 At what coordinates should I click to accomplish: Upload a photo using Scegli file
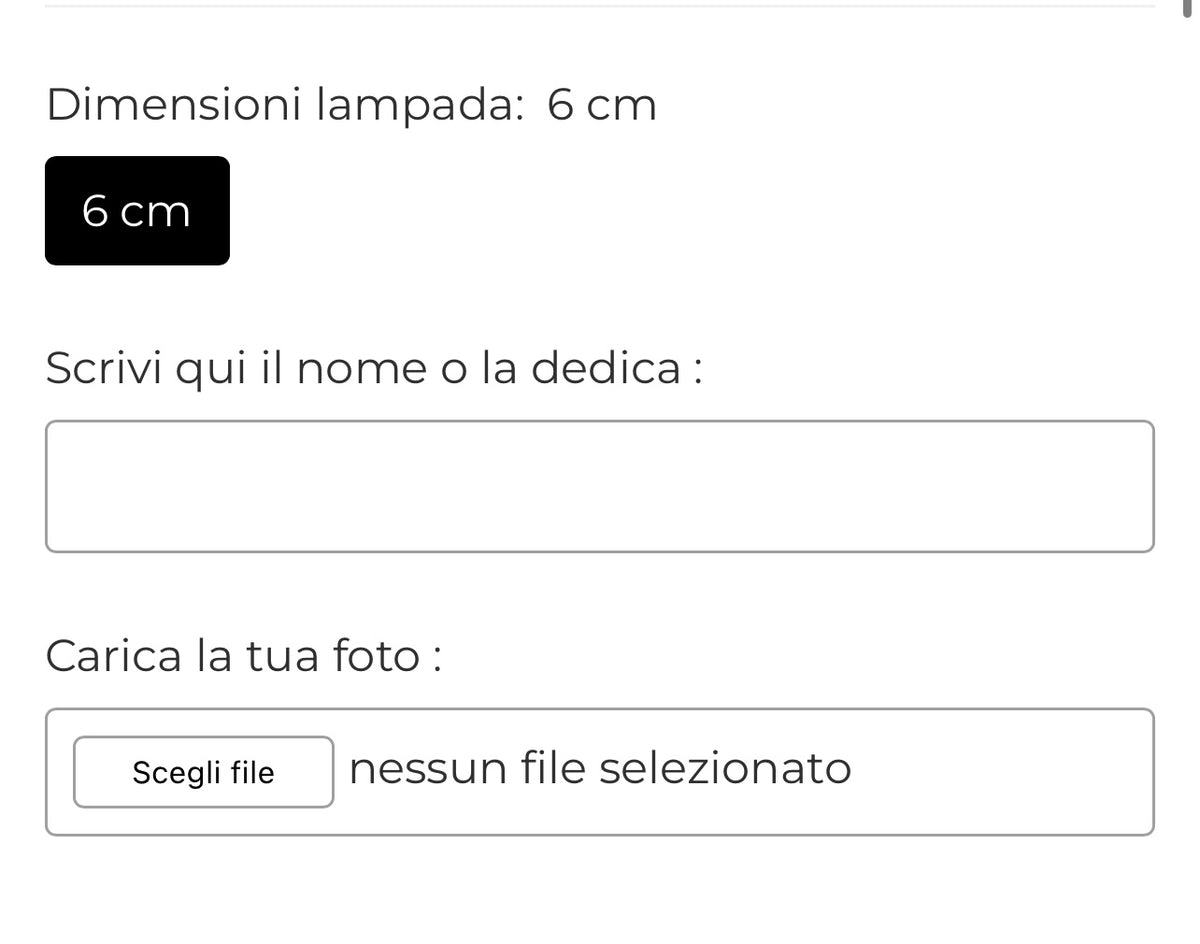pos(203,772)
